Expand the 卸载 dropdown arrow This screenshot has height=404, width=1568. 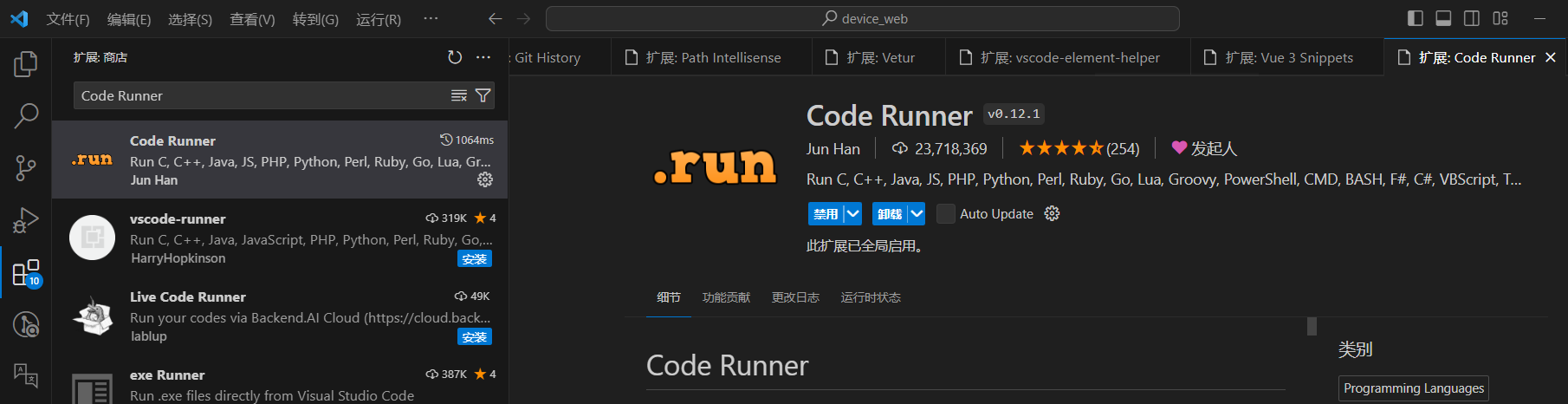(917, 213)
